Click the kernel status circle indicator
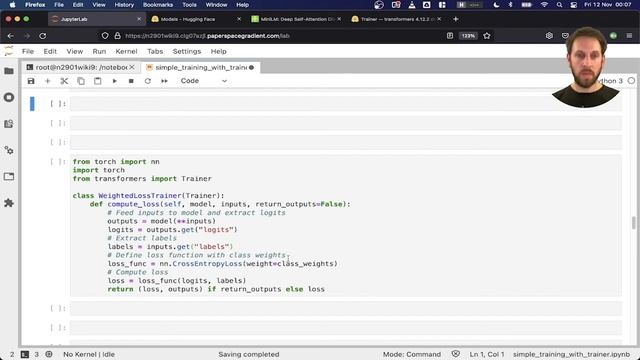 (x=631, y=81)
